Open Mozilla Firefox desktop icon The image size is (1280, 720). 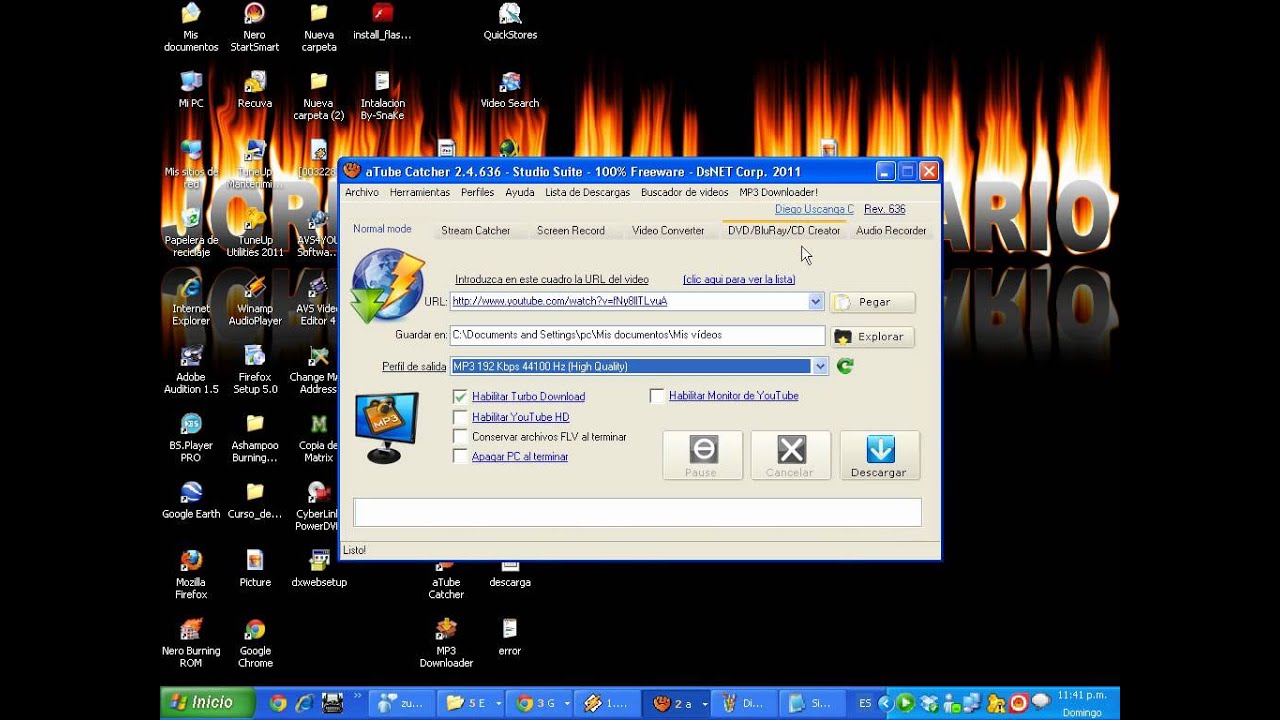191,574
